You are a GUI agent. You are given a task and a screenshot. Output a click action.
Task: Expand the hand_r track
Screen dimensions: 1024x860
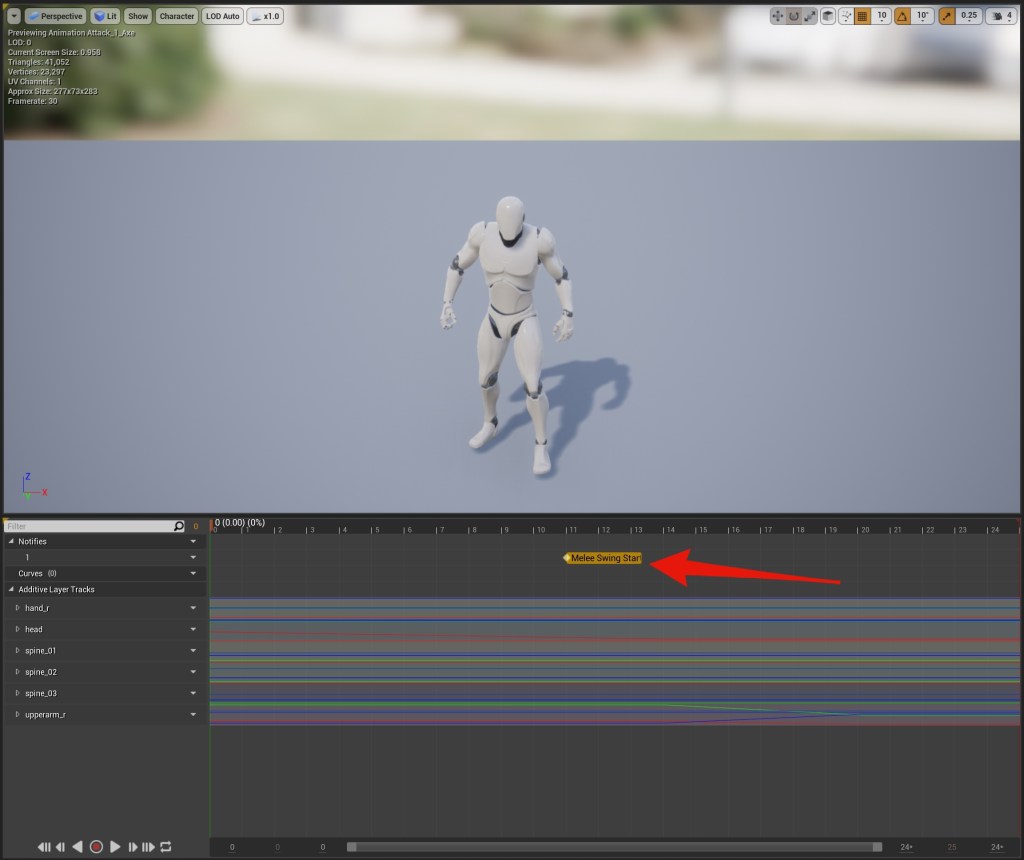click(x=17, y=608)
